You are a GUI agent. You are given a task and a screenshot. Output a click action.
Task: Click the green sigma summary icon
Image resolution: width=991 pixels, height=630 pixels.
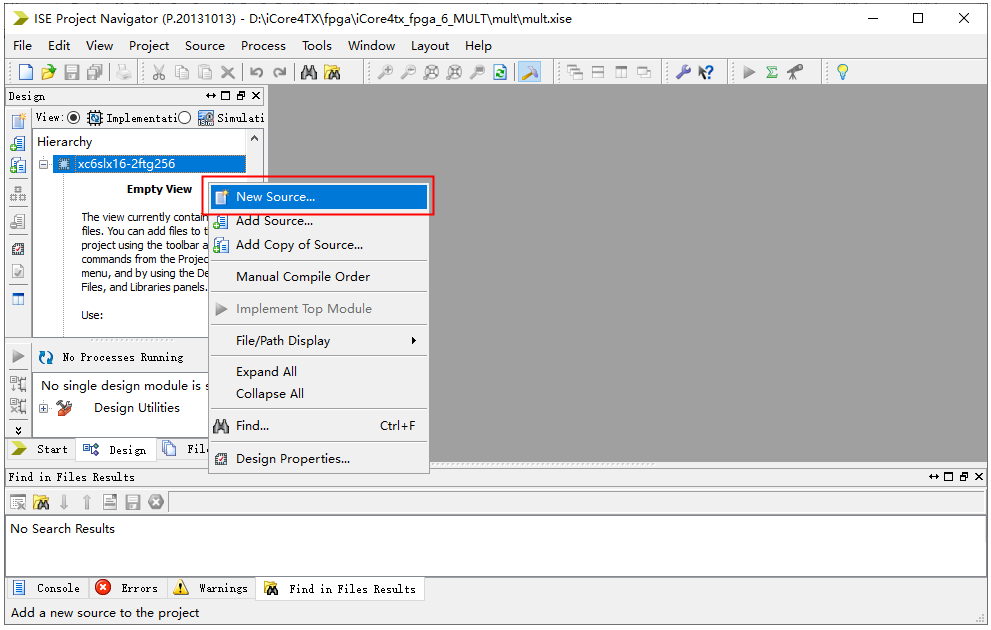[772, 72]
